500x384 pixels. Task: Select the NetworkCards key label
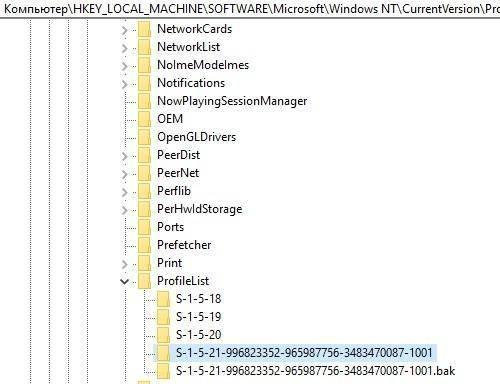(194, 29)
